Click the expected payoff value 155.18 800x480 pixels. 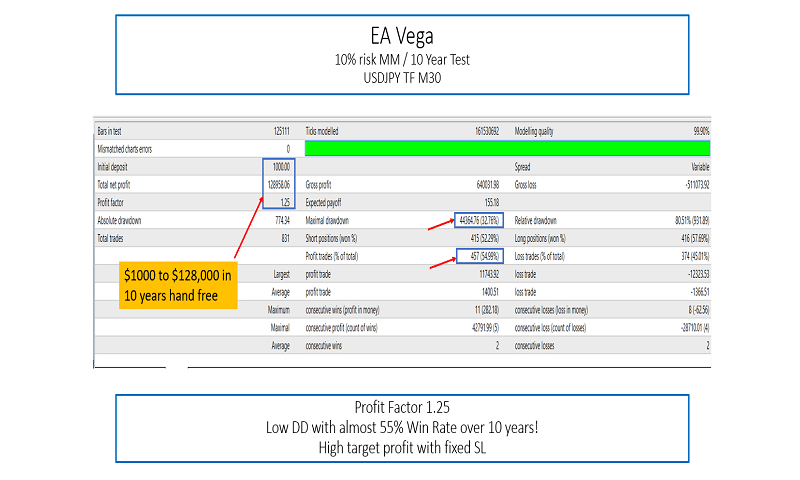pyautogui.click(x=491, y=203)
